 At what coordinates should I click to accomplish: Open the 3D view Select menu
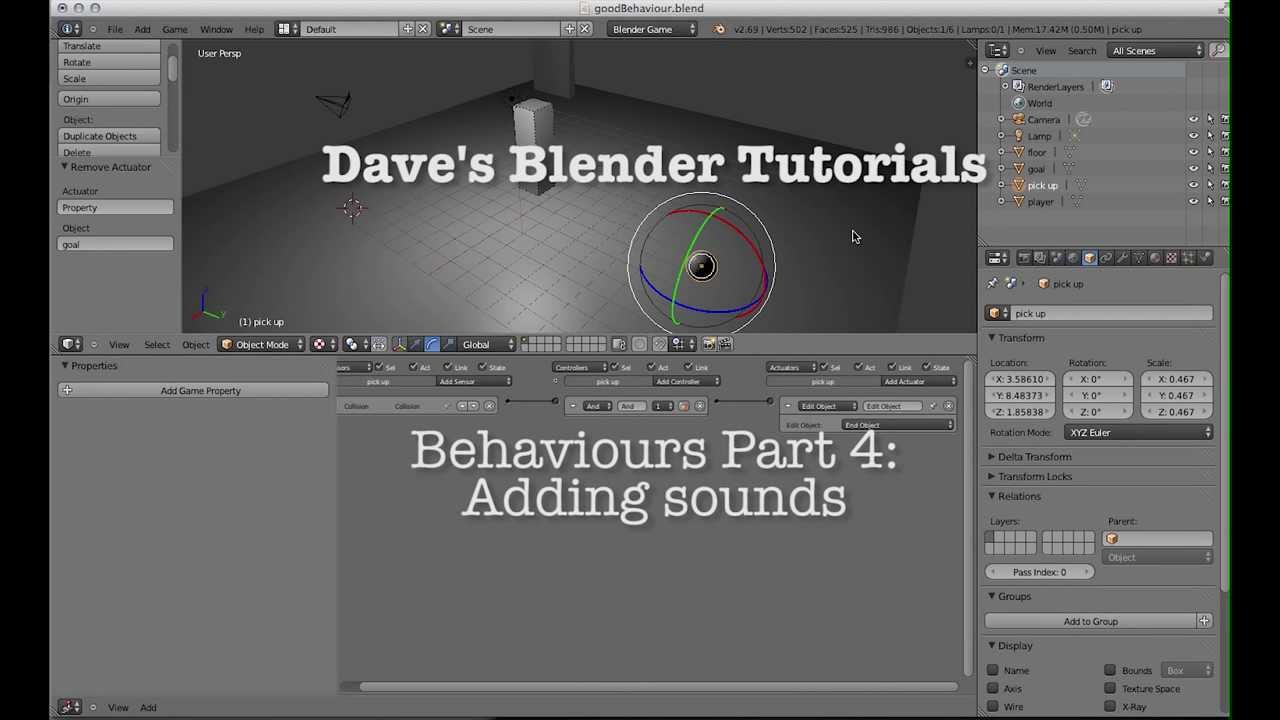point(157,344)
